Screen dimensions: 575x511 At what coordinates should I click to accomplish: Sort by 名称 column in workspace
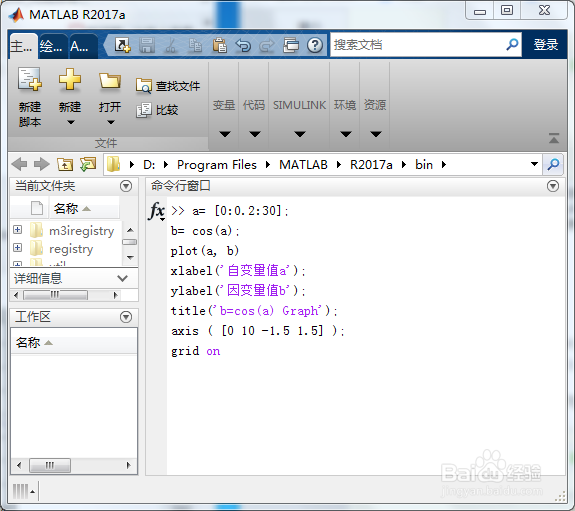tap(74, 343)
